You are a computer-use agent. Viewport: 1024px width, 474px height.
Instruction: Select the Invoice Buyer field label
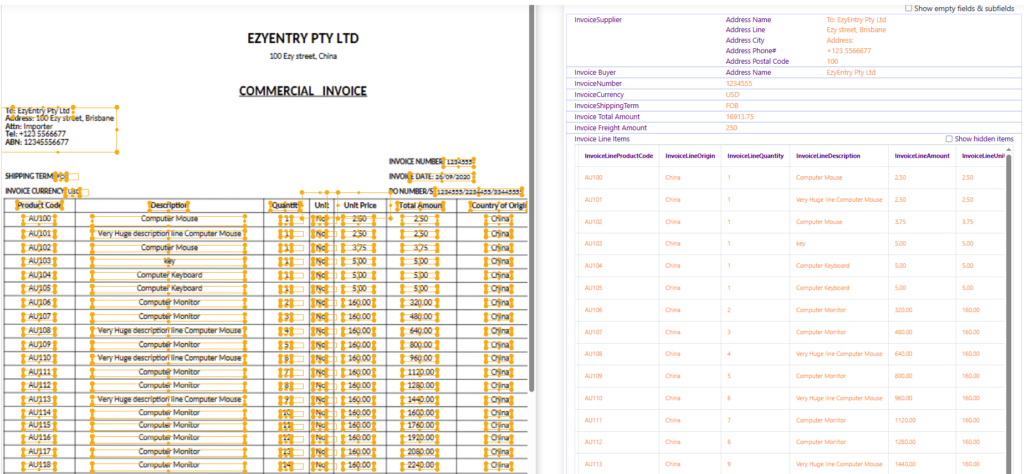[x=595, y=72]
